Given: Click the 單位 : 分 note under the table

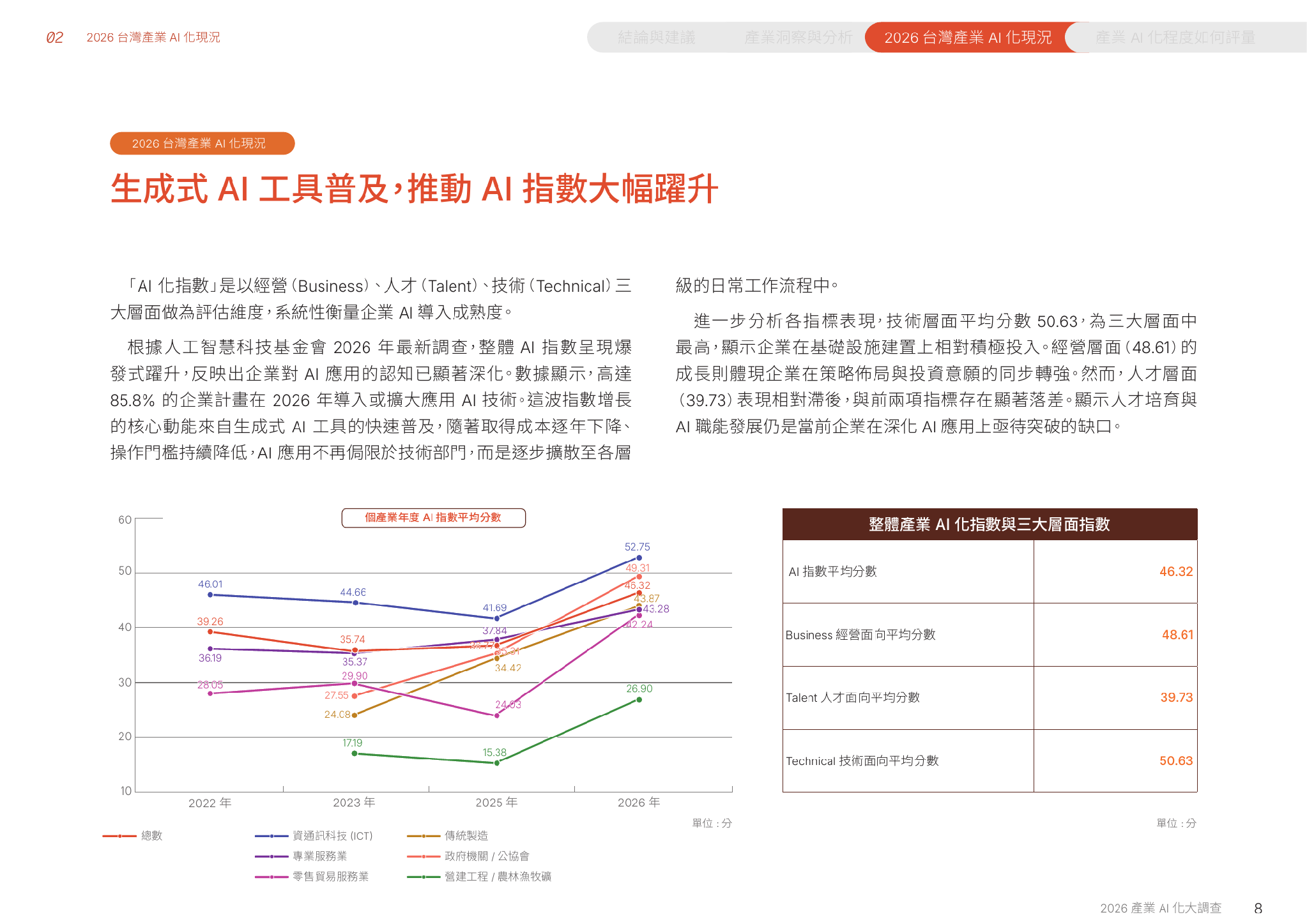Looking at the screenshot, I should [1176, 823].
